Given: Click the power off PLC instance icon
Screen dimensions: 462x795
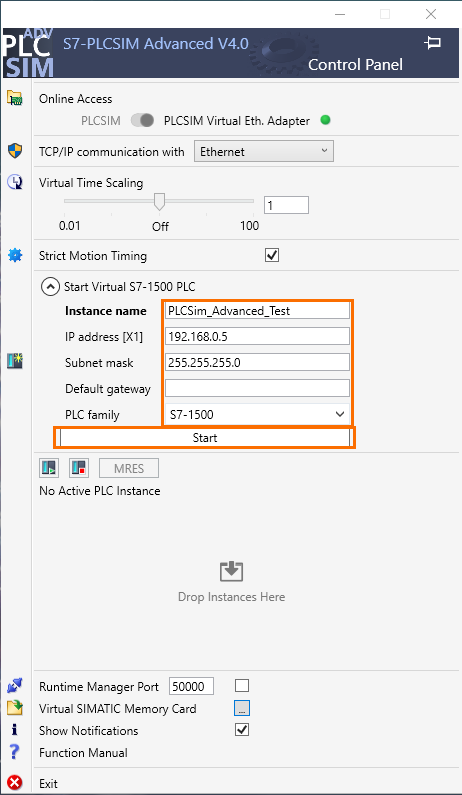Looking at the screenshot, I should point(79,468).
